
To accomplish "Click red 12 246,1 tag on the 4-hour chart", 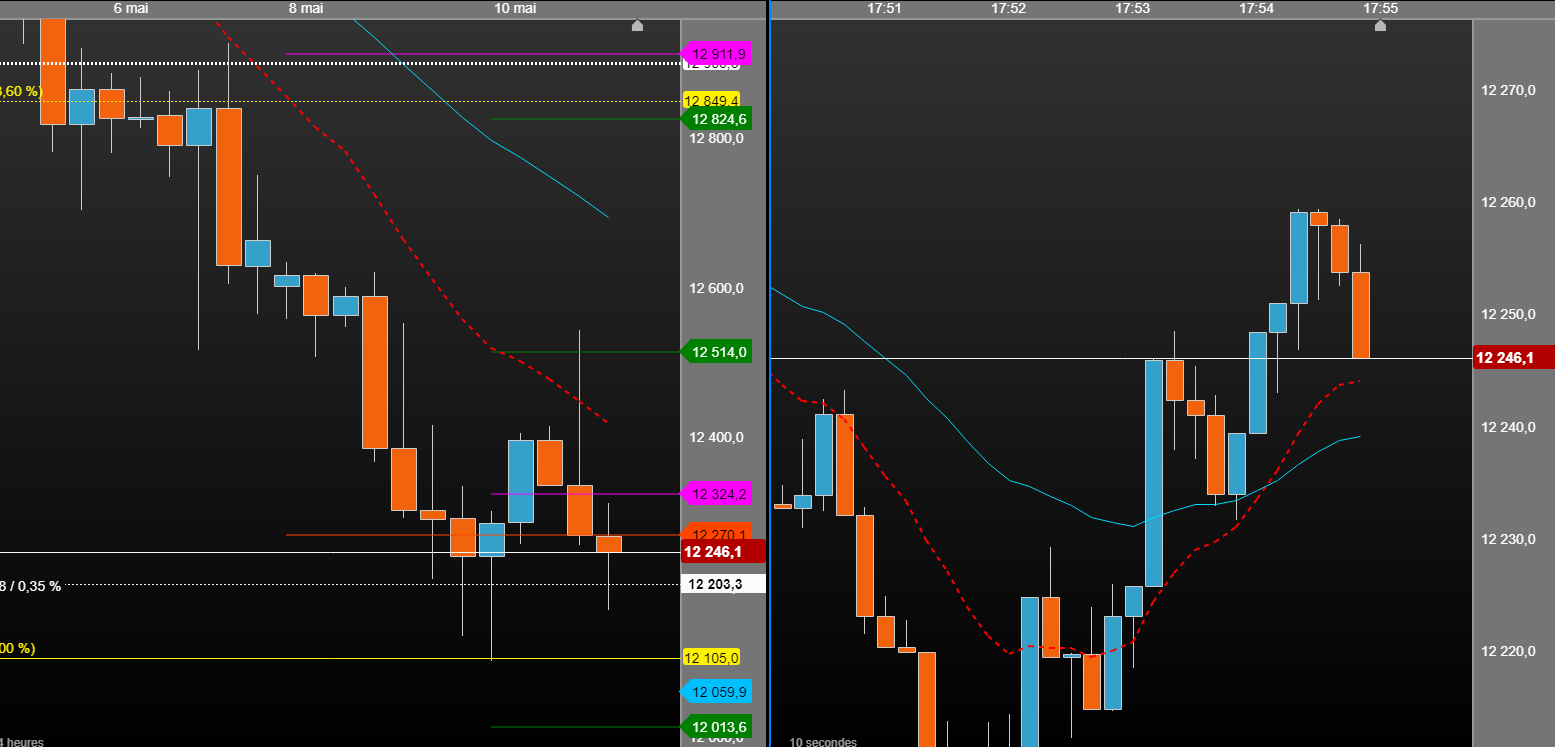I will click(x=723, y=551).
